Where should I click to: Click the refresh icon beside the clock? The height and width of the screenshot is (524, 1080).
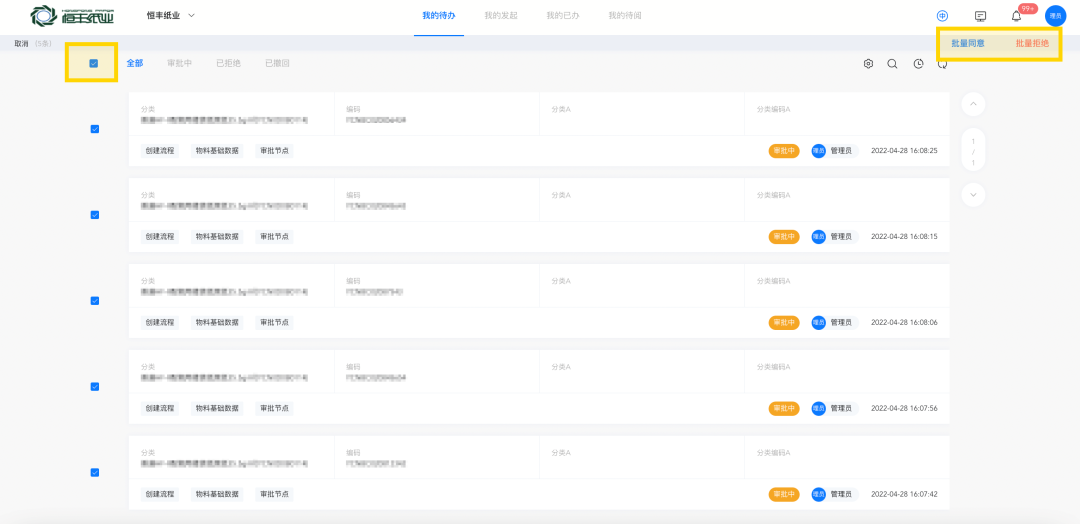[x=942, y=63]
